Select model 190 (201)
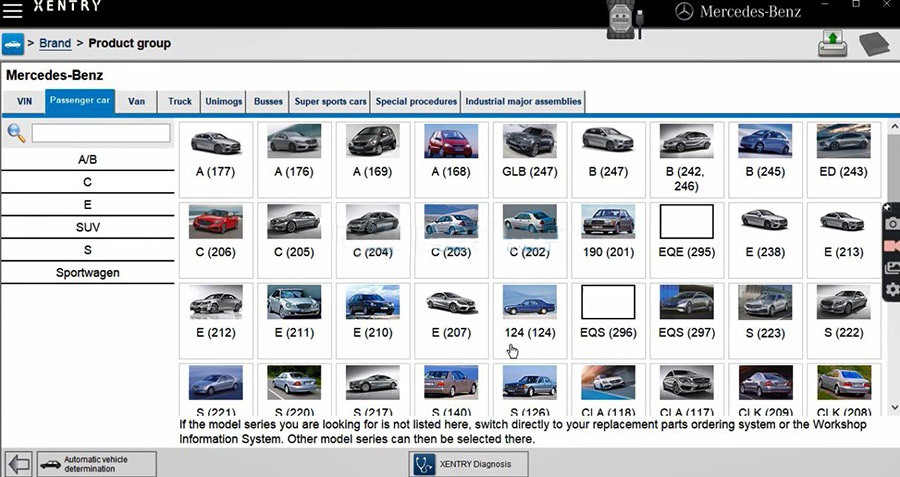The image size is (900, 477). 608,240
